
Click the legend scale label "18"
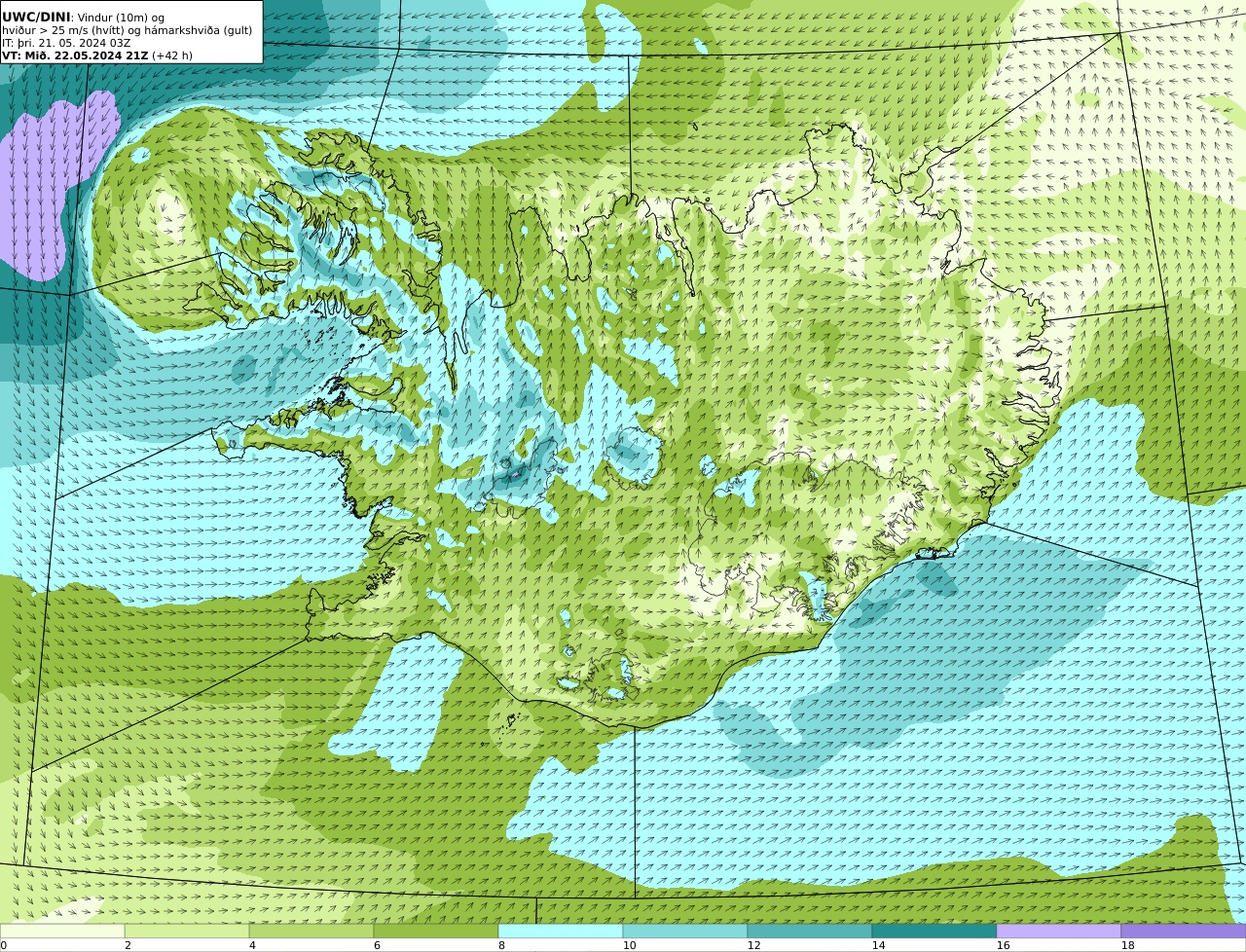1127,945
